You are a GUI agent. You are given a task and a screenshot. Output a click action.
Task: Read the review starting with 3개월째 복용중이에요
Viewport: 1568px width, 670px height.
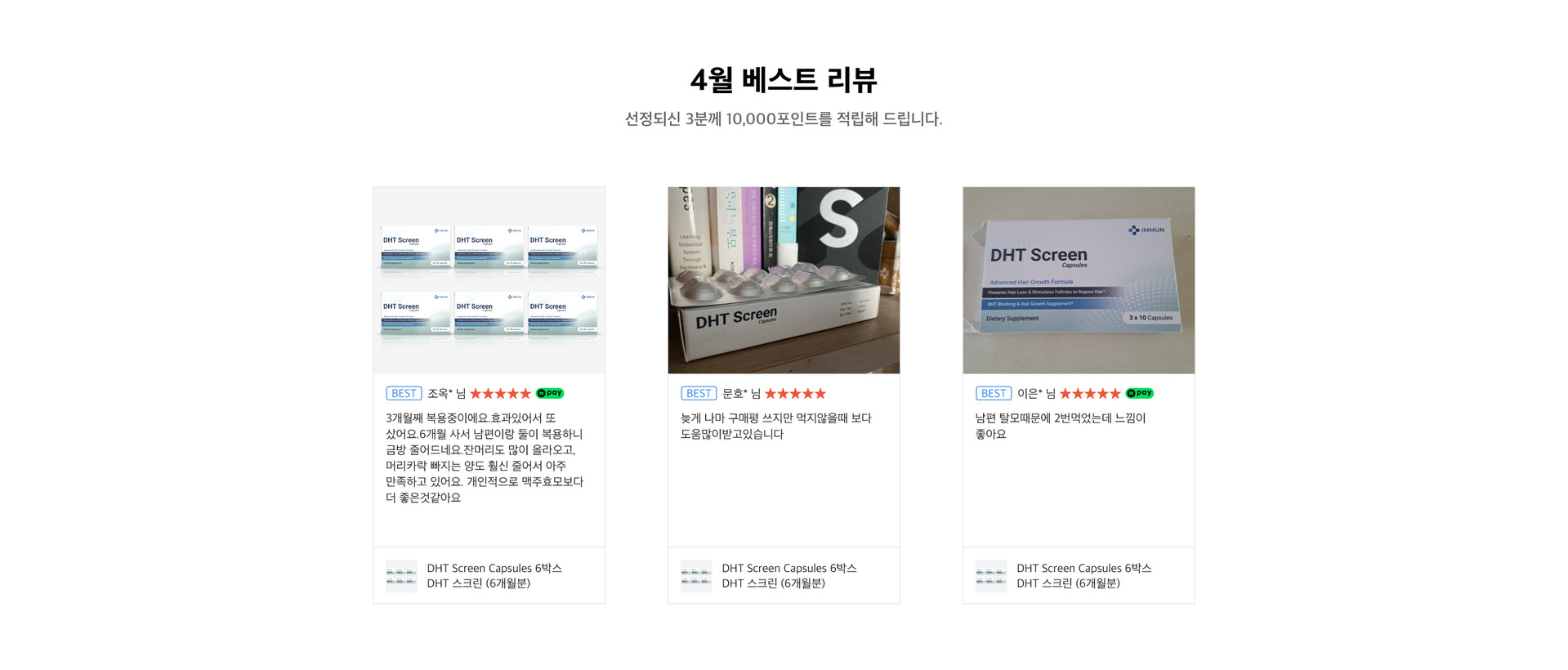coord(485,458)
